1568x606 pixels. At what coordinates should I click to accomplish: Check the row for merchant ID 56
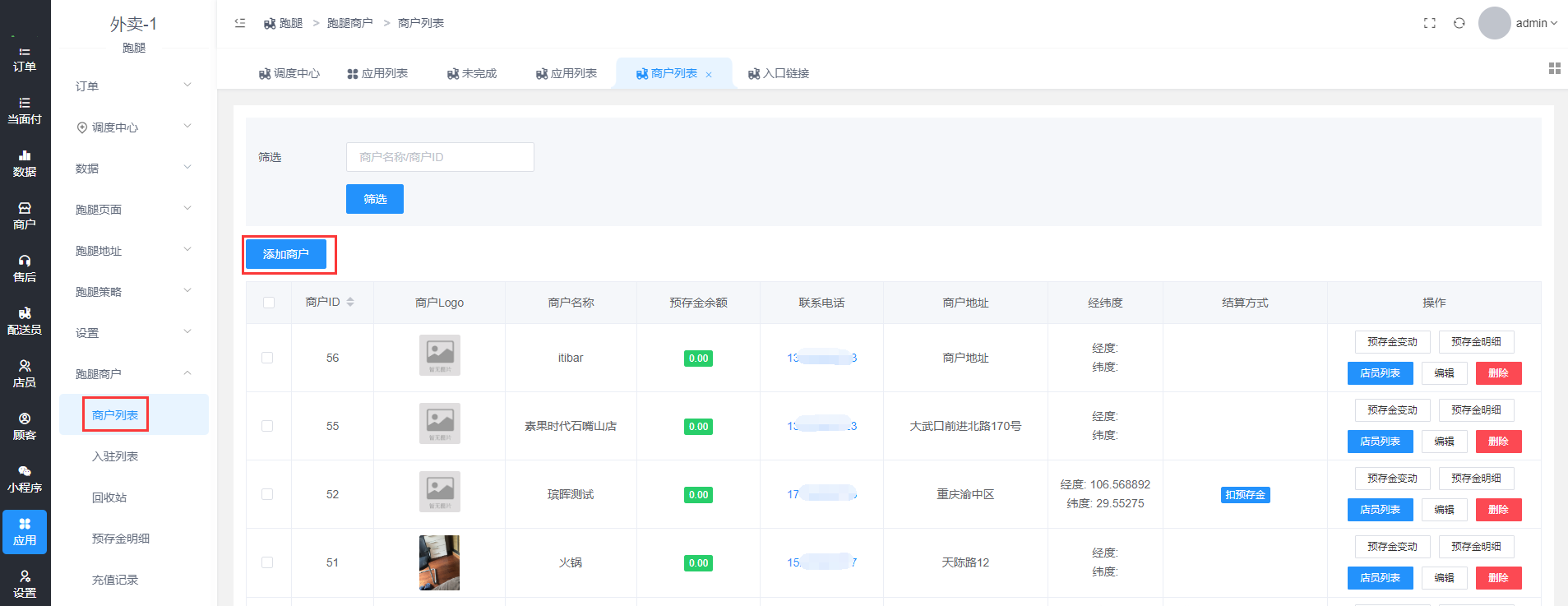tap(267, 358)
